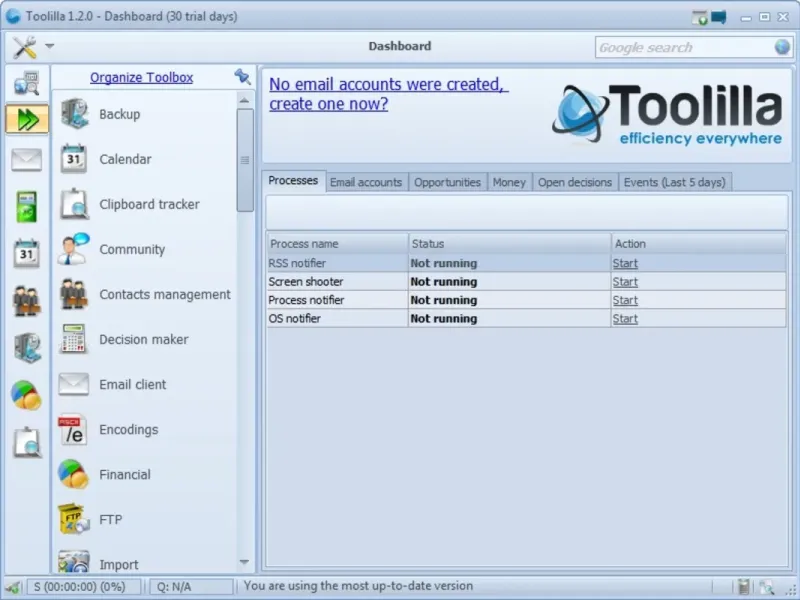
Task: Sort by Process name column header
Action: pyautogui.click(x=337, y=244)
